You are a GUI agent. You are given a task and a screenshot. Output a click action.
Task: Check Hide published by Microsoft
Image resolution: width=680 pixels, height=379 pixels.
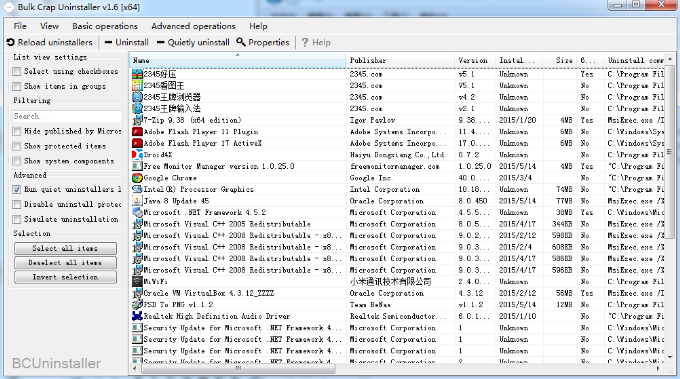17,131
